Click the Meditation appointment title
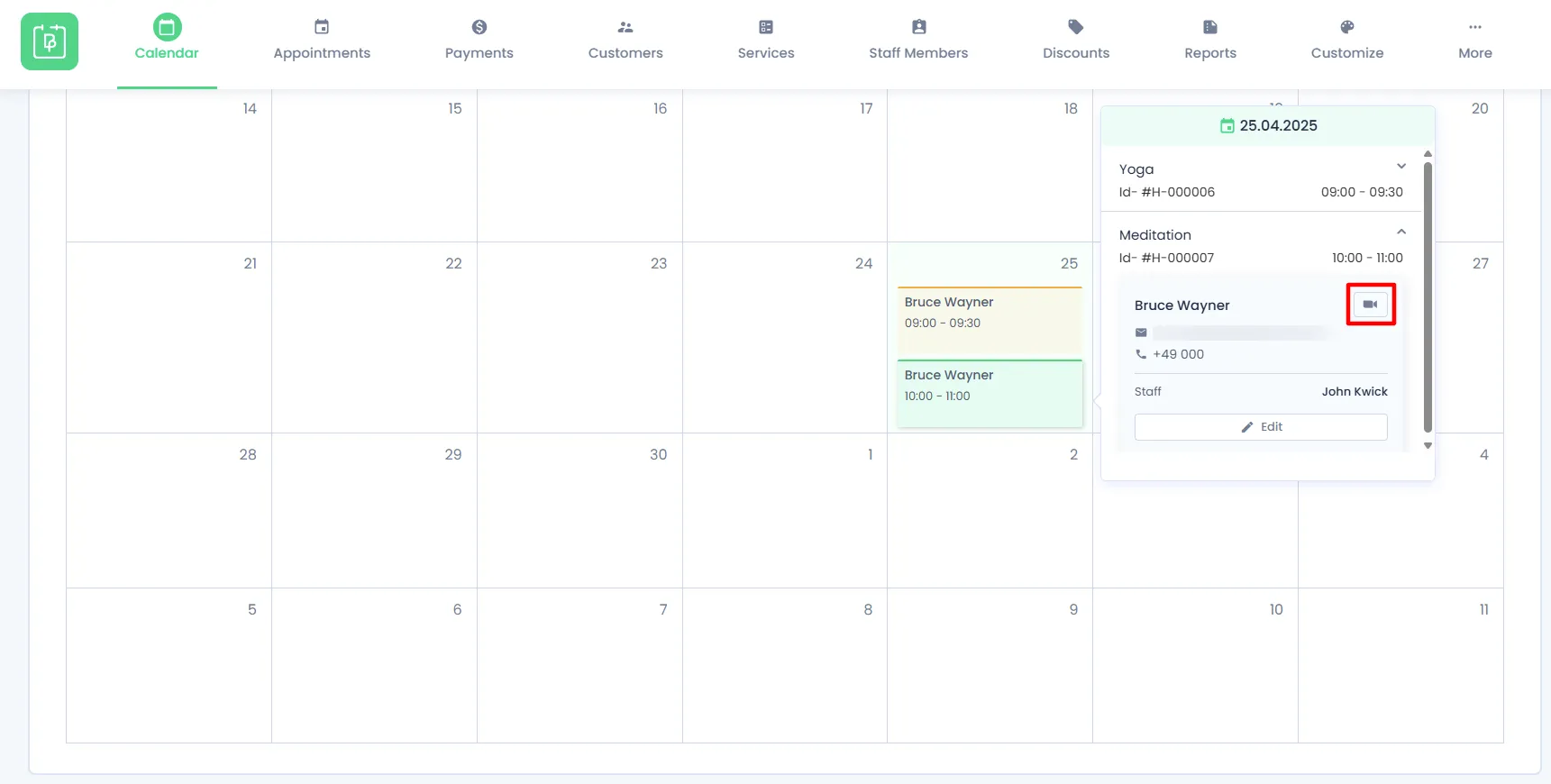1551x784 pixels. click(1155, 235)
